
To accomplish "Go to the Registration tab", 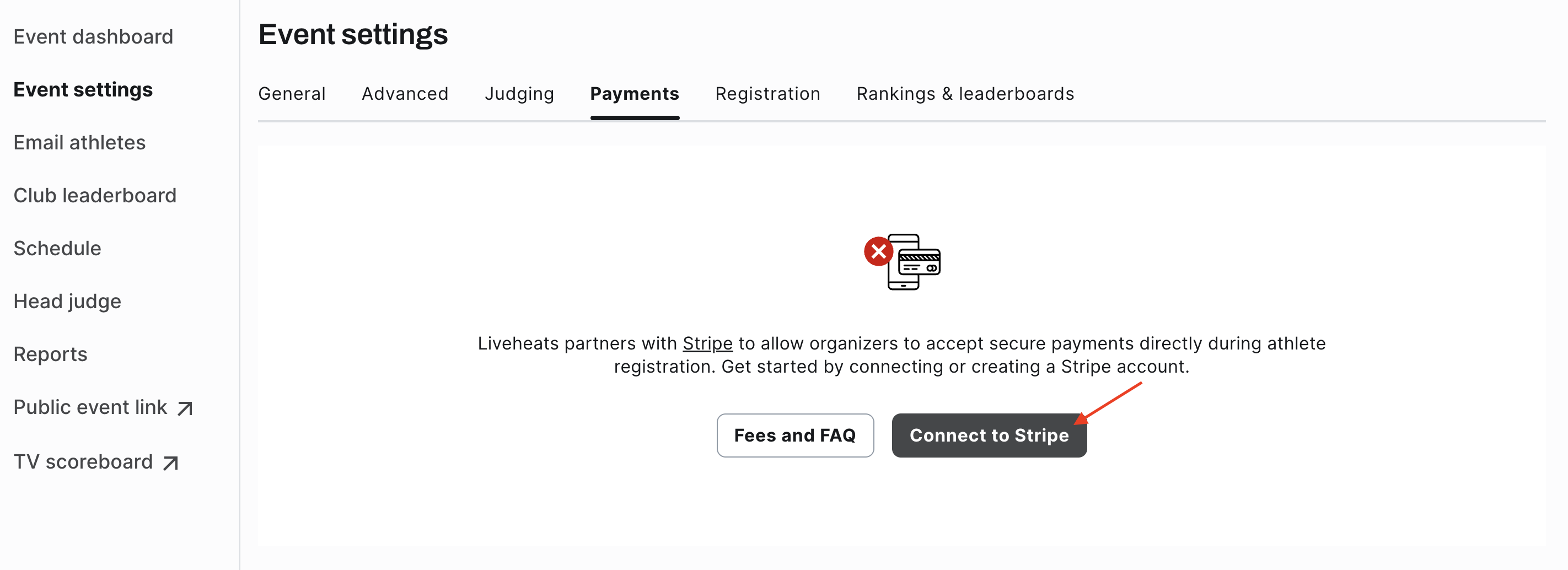I will click(x=767, y=94).
